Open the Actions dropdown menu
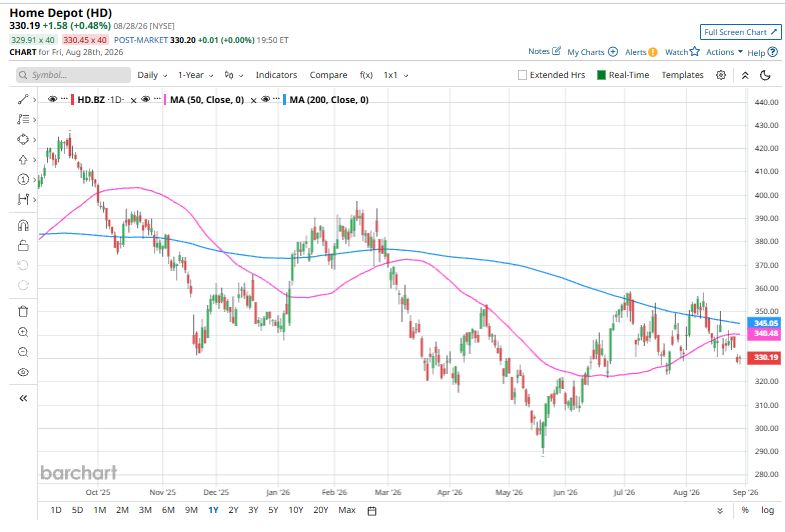 pyautogui.click(x=724, y=52)
